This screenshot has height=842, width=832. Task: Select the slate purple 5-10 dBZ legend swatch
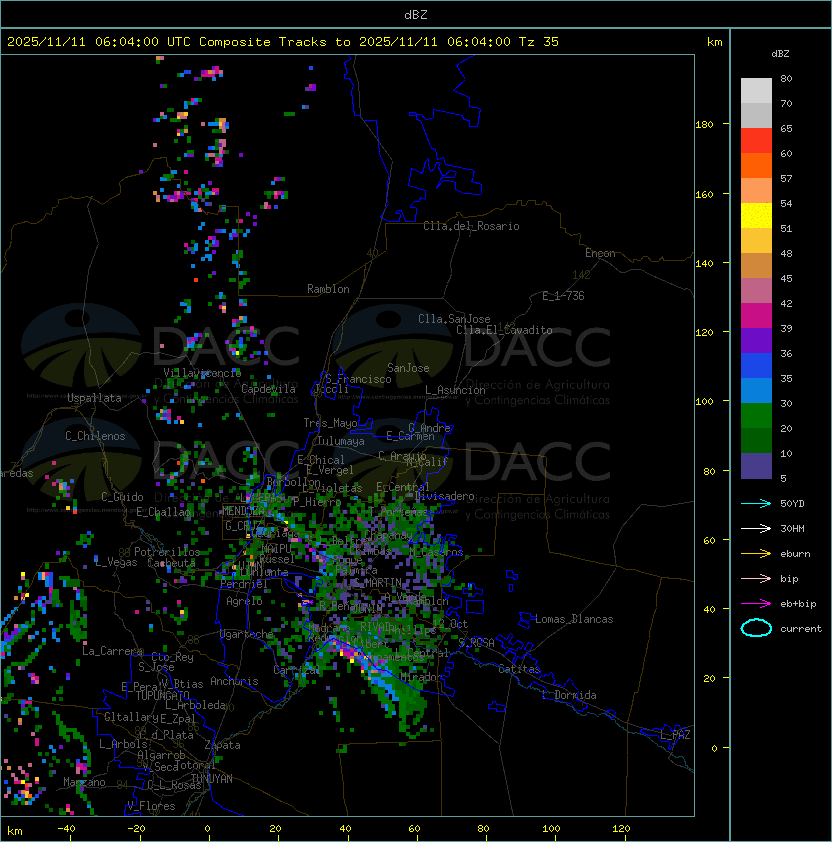coord(756,466)
